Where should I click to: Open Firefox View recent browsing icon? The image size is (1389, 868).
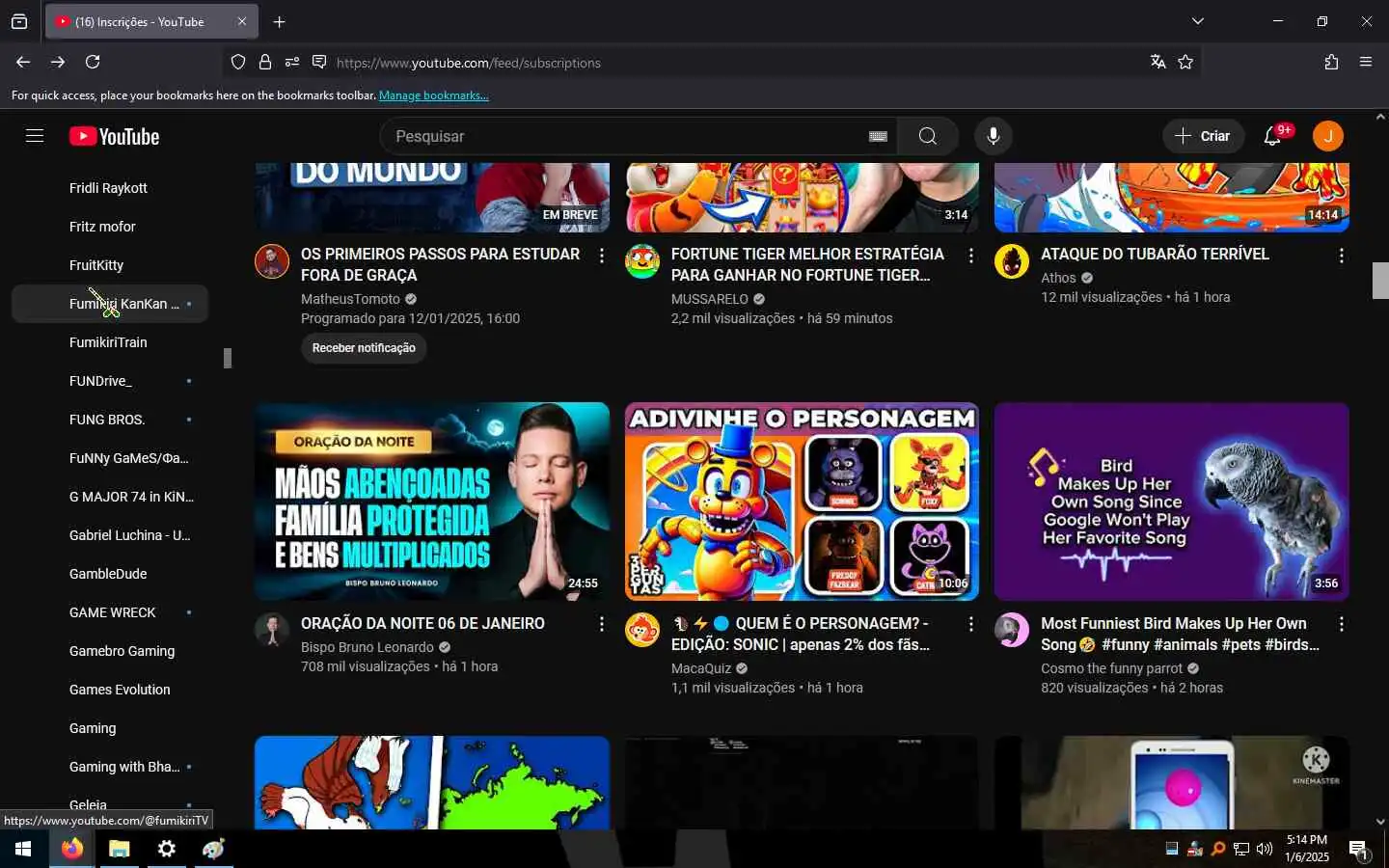(x=19, y=21)
